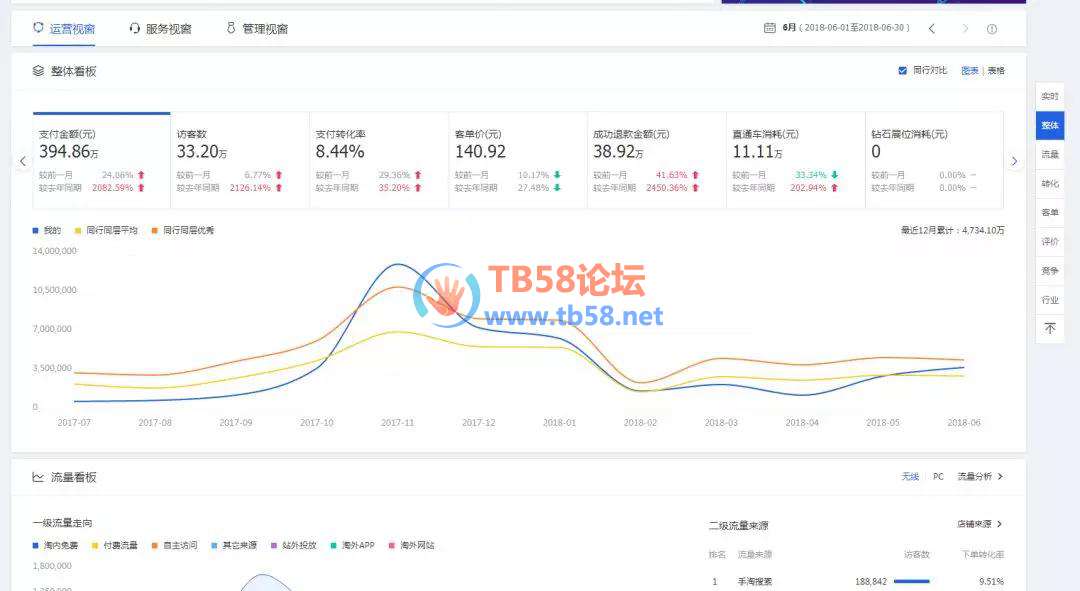This screenshot has width=1080, height=591.
Task: Jump to 转化 in the side navigation
Action: (1050, 184)
